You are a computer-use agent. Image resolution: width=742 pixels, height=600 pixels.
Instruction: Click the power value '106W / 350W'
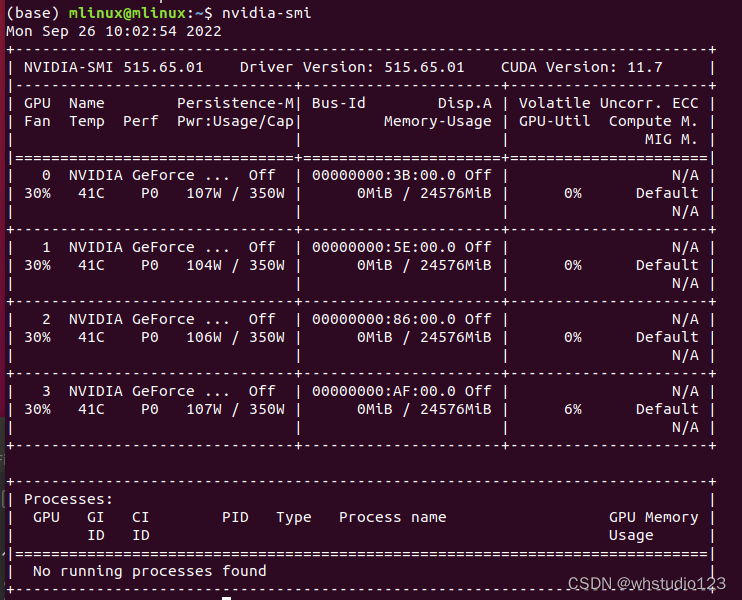236,337
